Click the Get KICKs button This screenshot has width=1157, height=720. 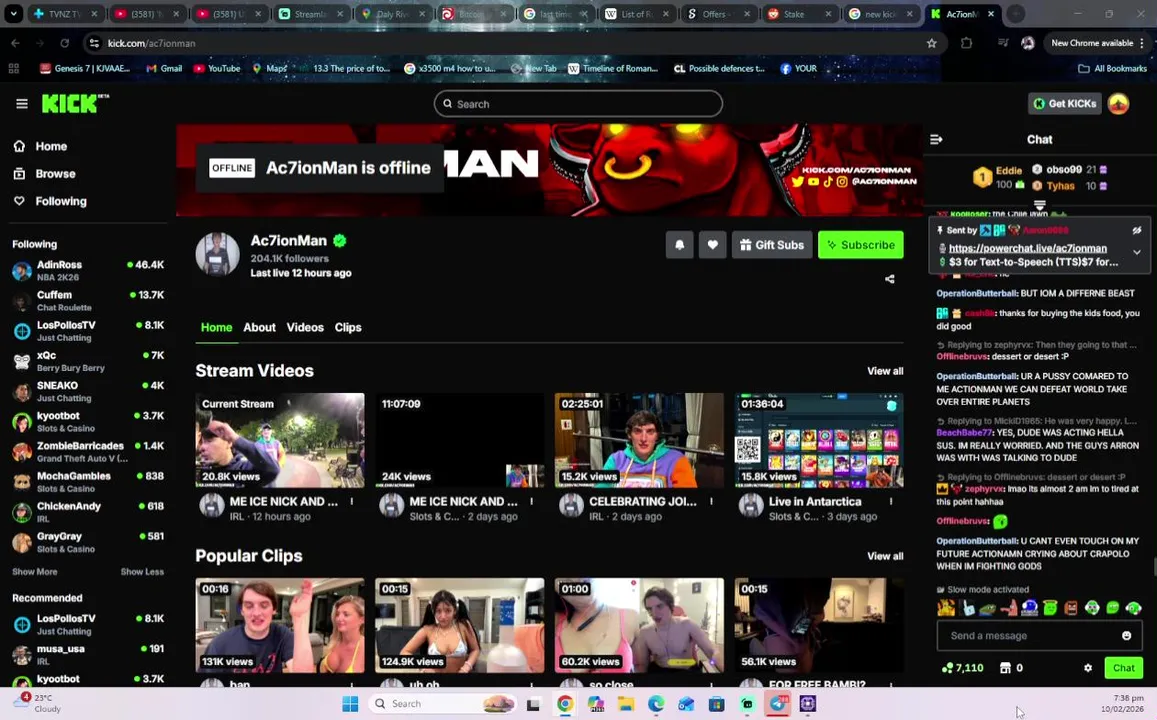(x=1065, y=104)
